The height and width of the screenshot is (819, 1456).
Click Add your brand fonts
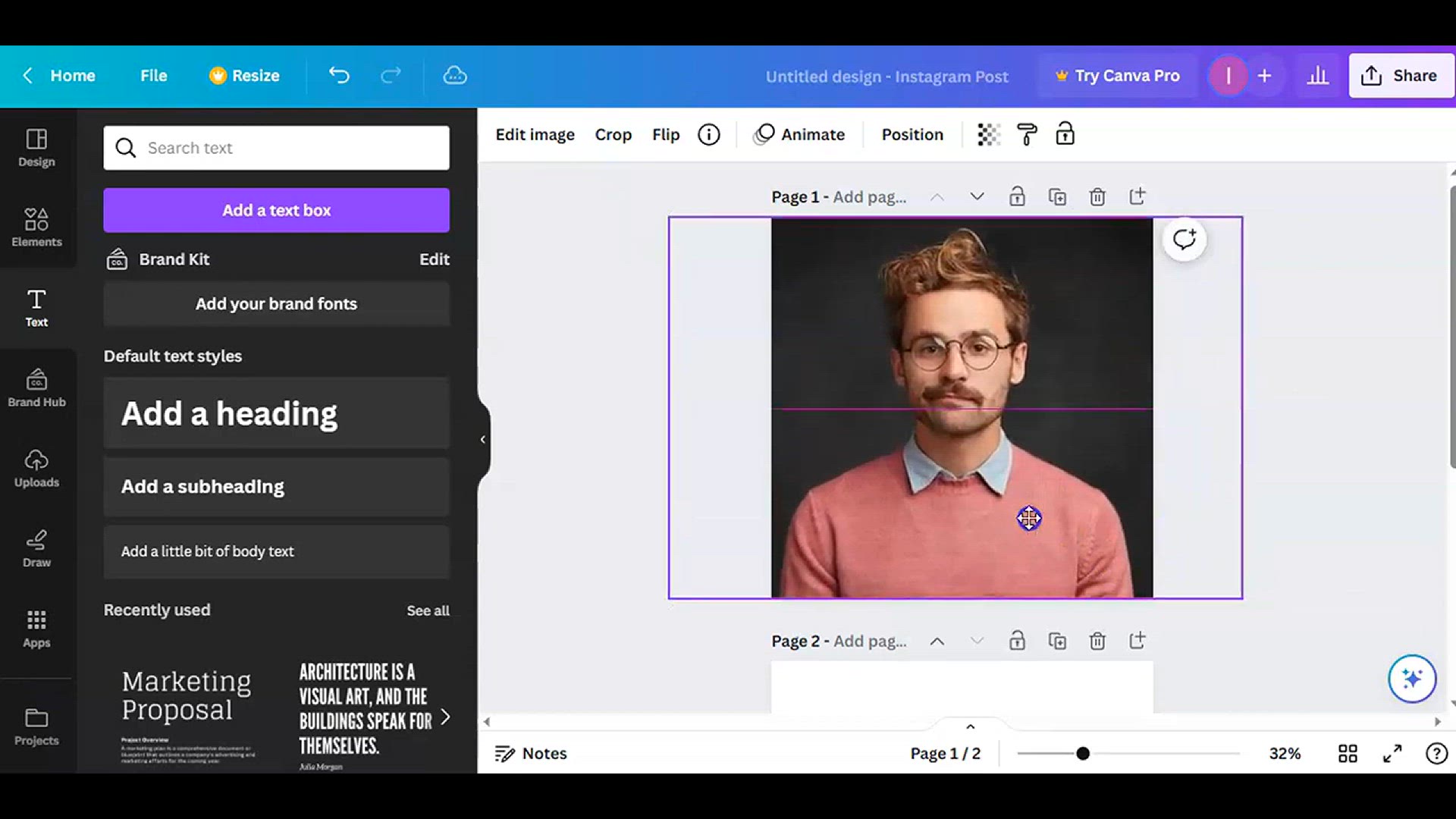coord(276,304)
